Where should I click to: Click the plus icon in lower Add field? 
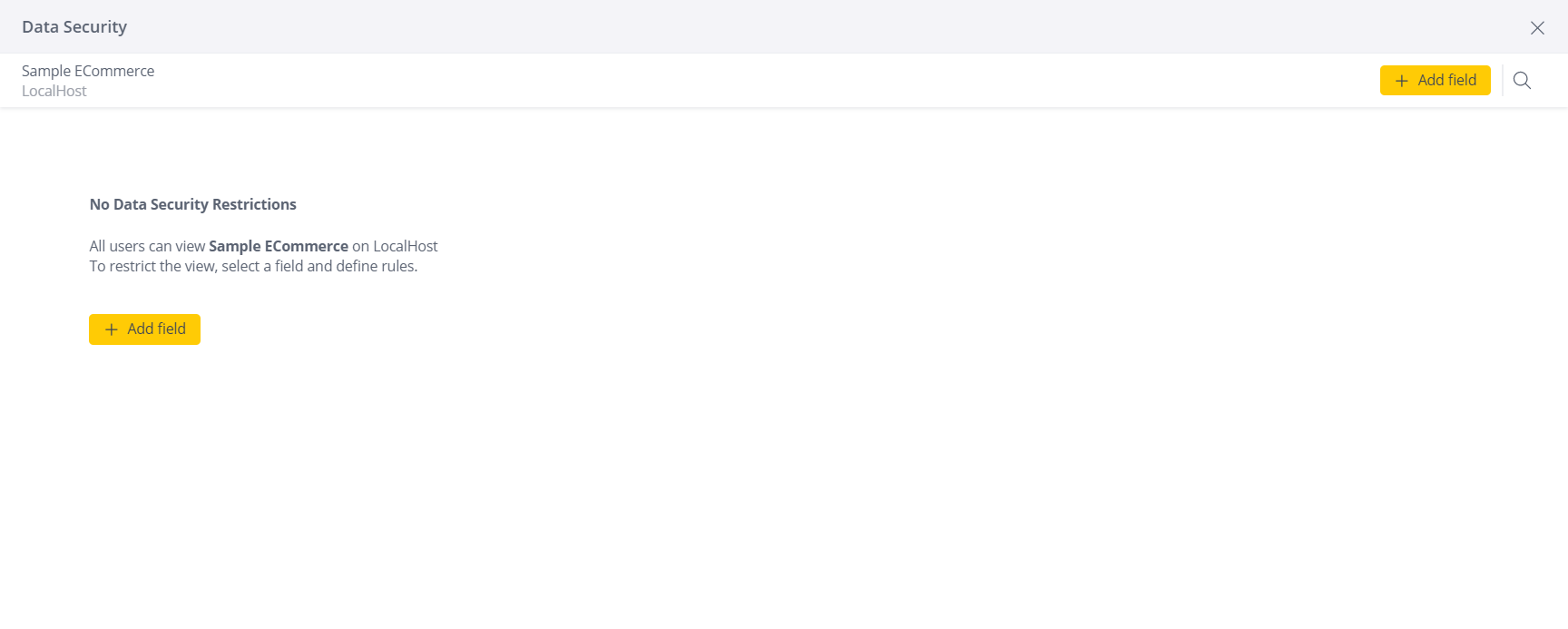(x=112, y=329)
